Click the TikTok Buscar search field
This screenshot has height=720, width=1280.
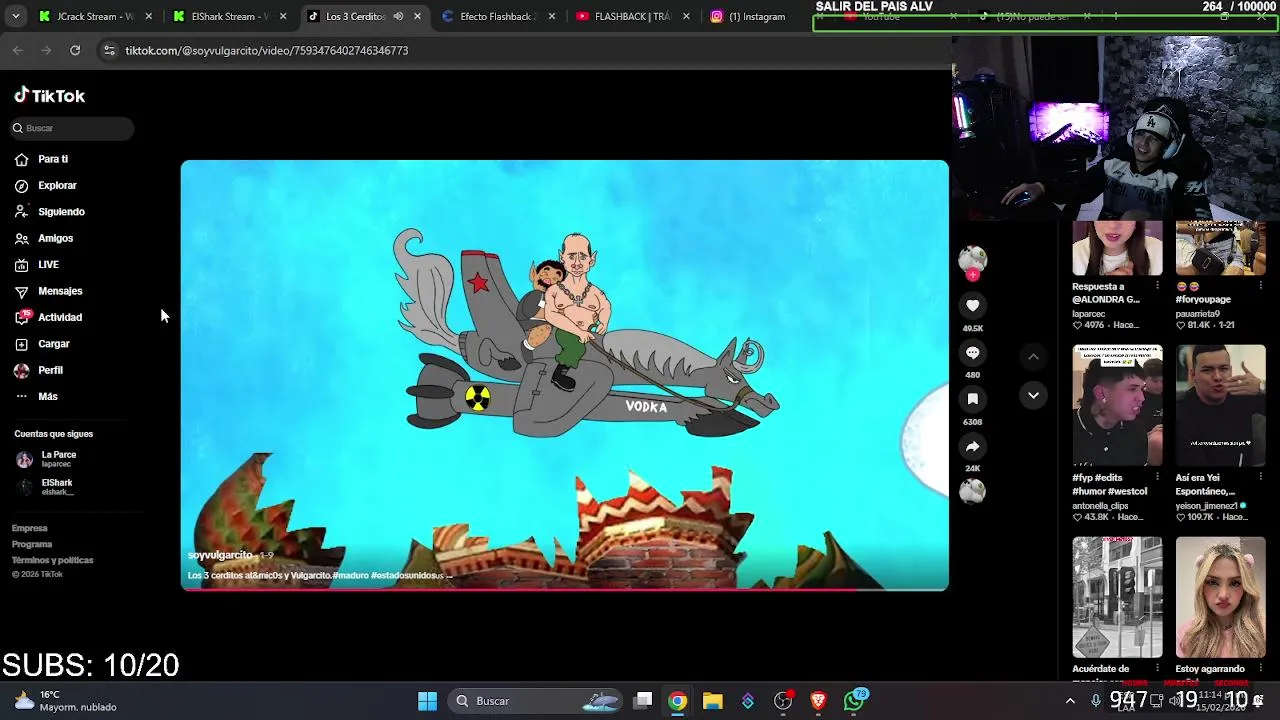[72, 128]
